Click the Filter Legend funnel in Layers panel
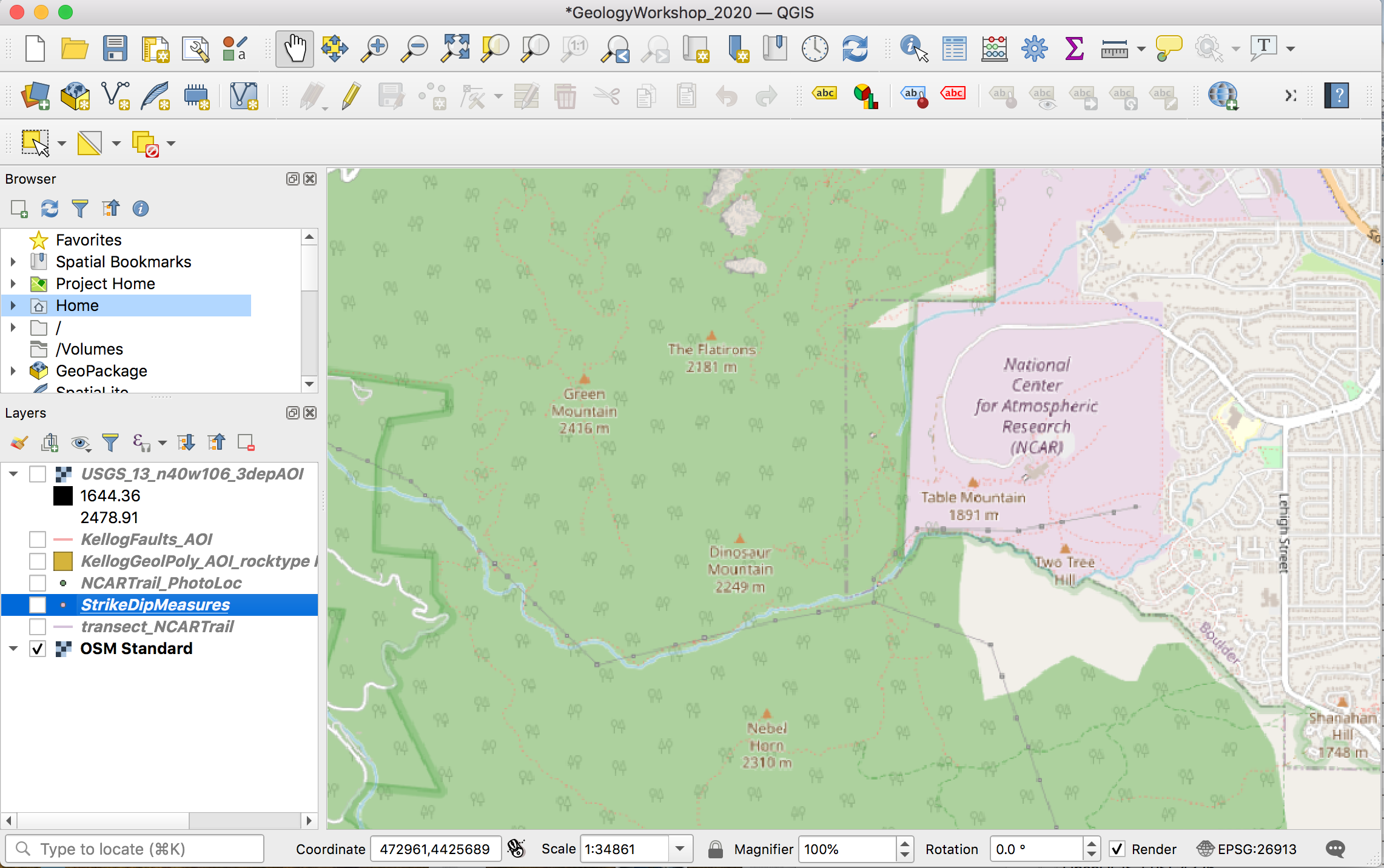This screenshot has width=1384, height=868. coord(110,443)
